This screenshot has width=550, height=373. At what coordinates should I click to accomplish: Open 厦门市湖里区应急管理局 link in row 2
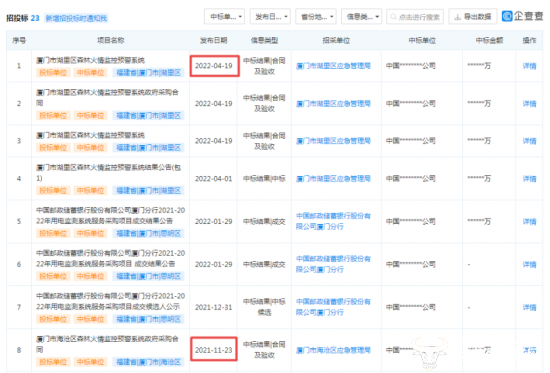point(333,104)
